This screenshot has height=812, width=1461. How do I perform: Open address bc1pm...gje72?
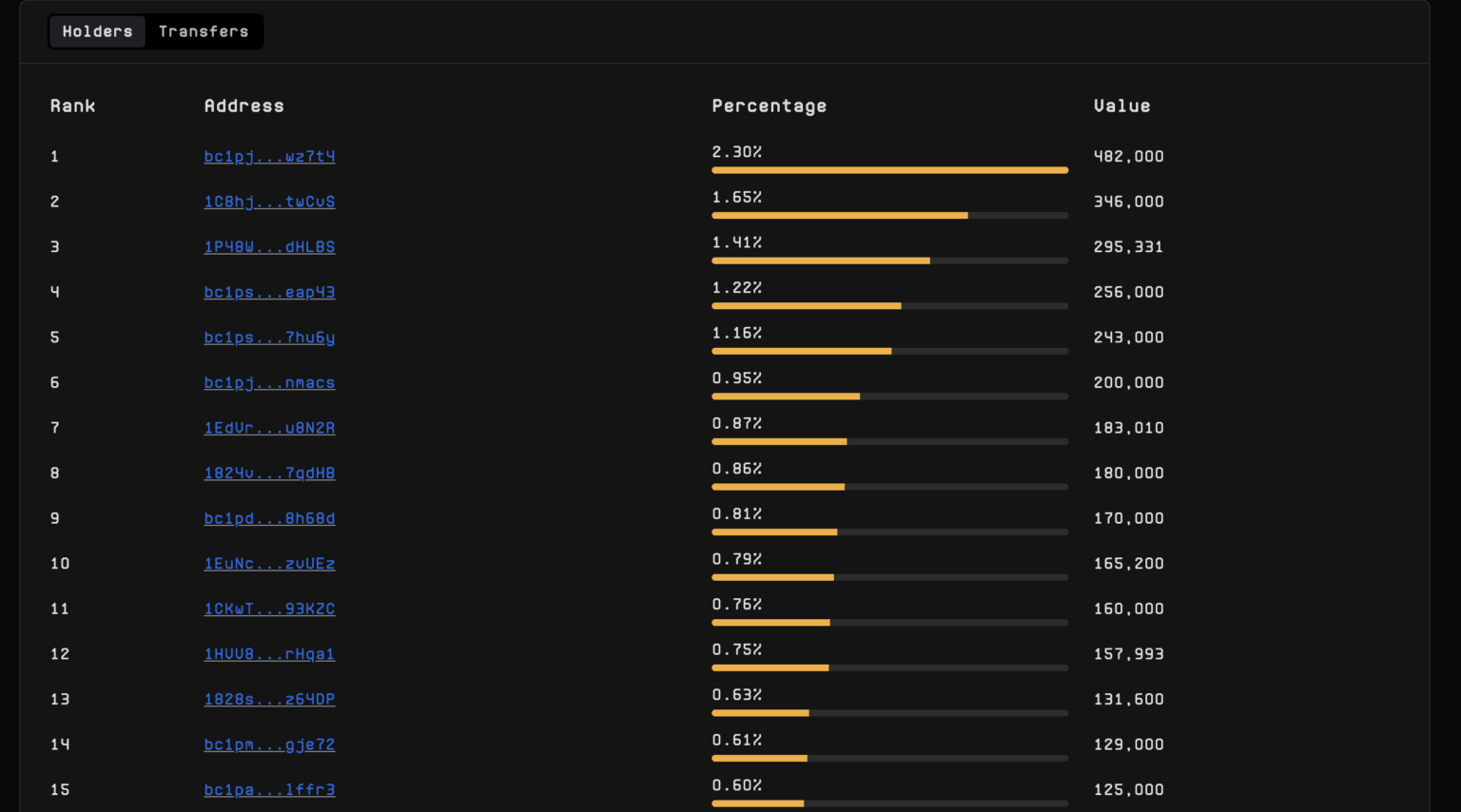click(269, 744)
